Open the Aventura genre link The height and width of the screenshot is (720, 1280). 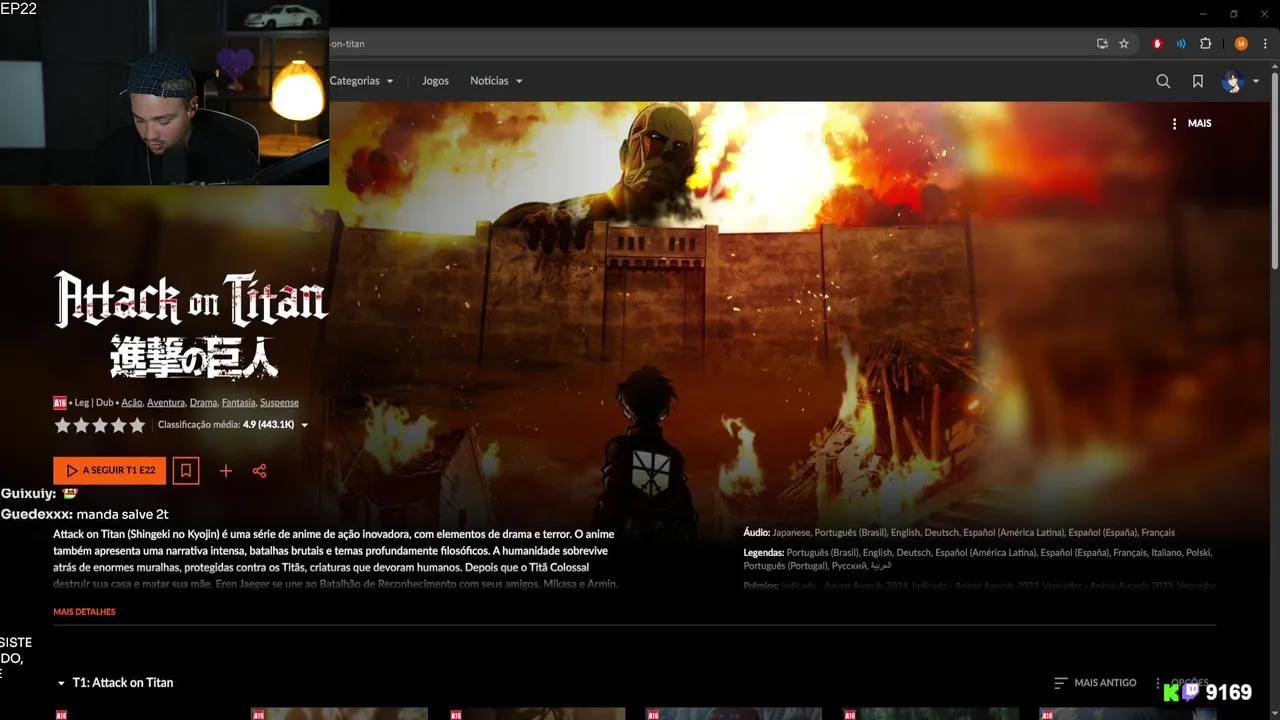[166, 402]
